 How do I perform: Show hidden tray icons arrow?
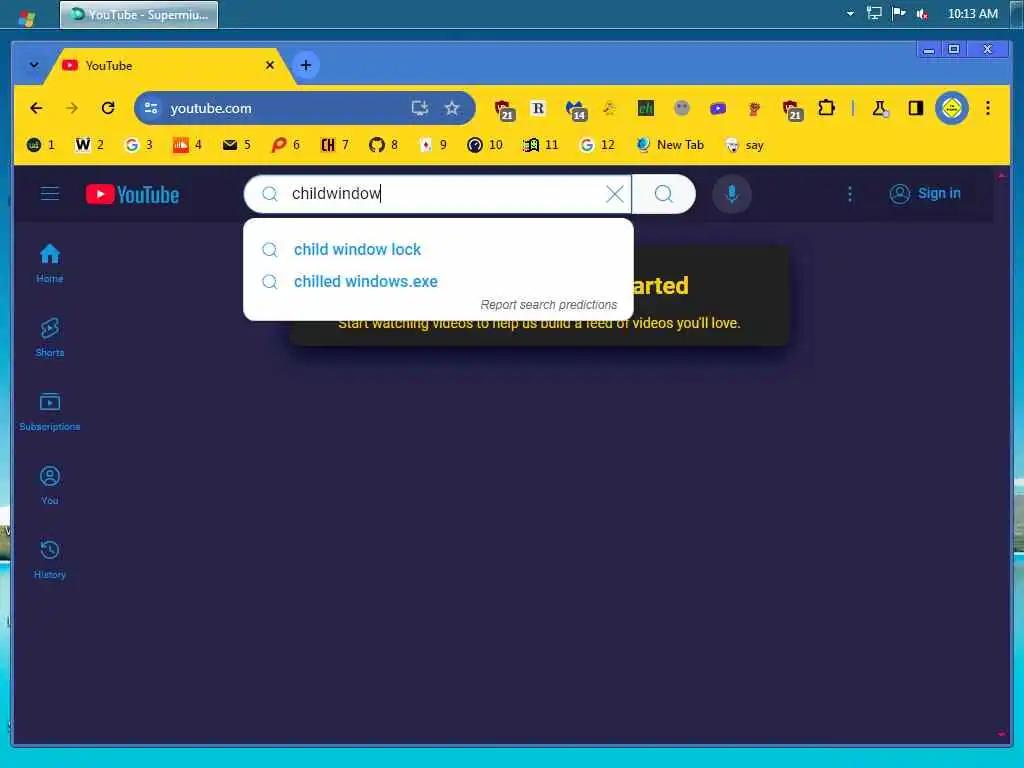850,14
